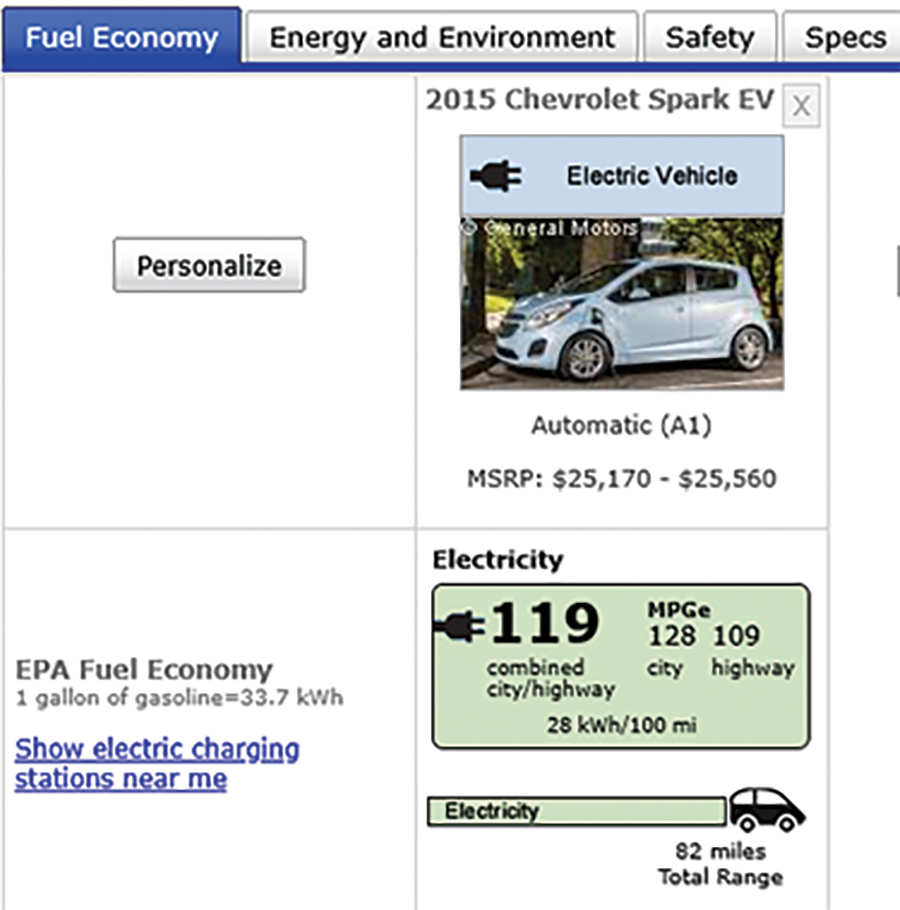
Task: Switch to the Energy and Environment tab
Action: pos(440,36)
